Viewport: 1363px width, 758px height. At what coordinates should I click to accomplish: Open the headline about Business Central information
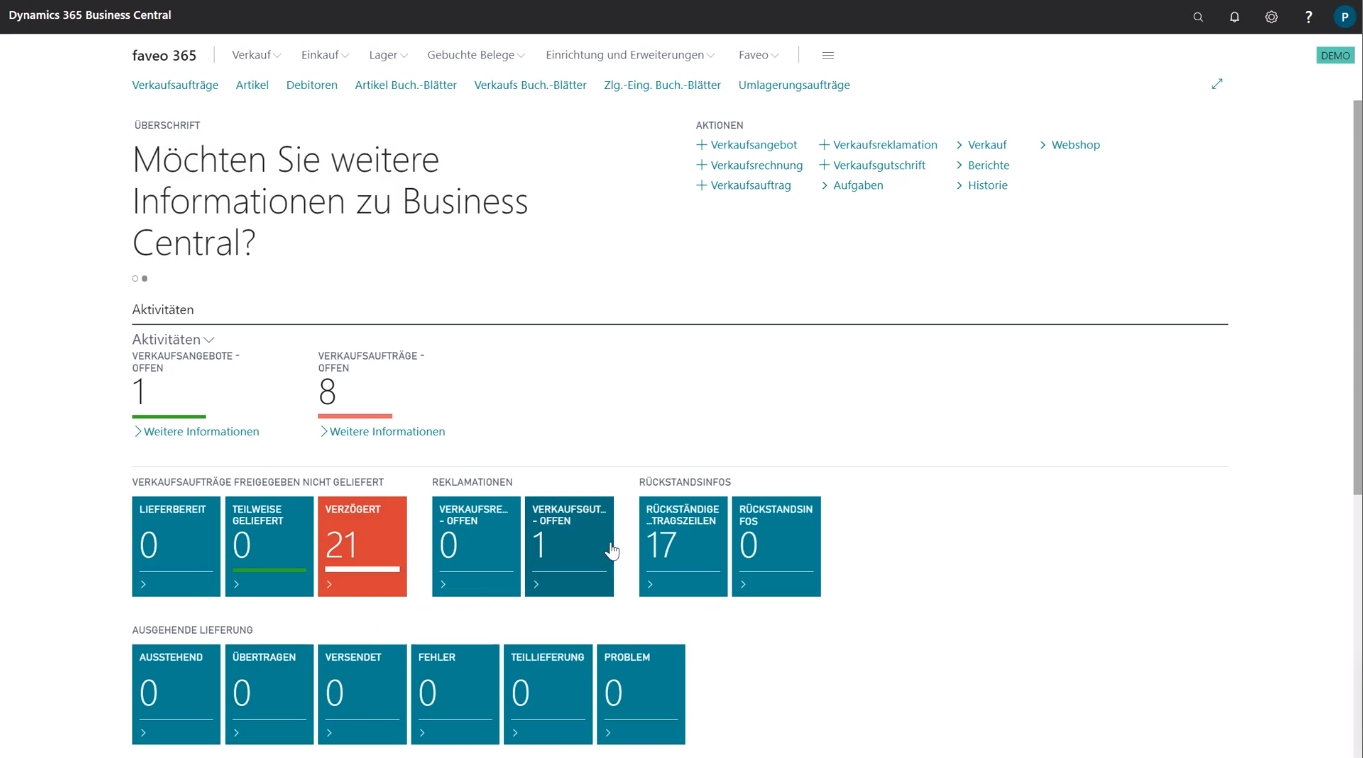pos(330,201)
